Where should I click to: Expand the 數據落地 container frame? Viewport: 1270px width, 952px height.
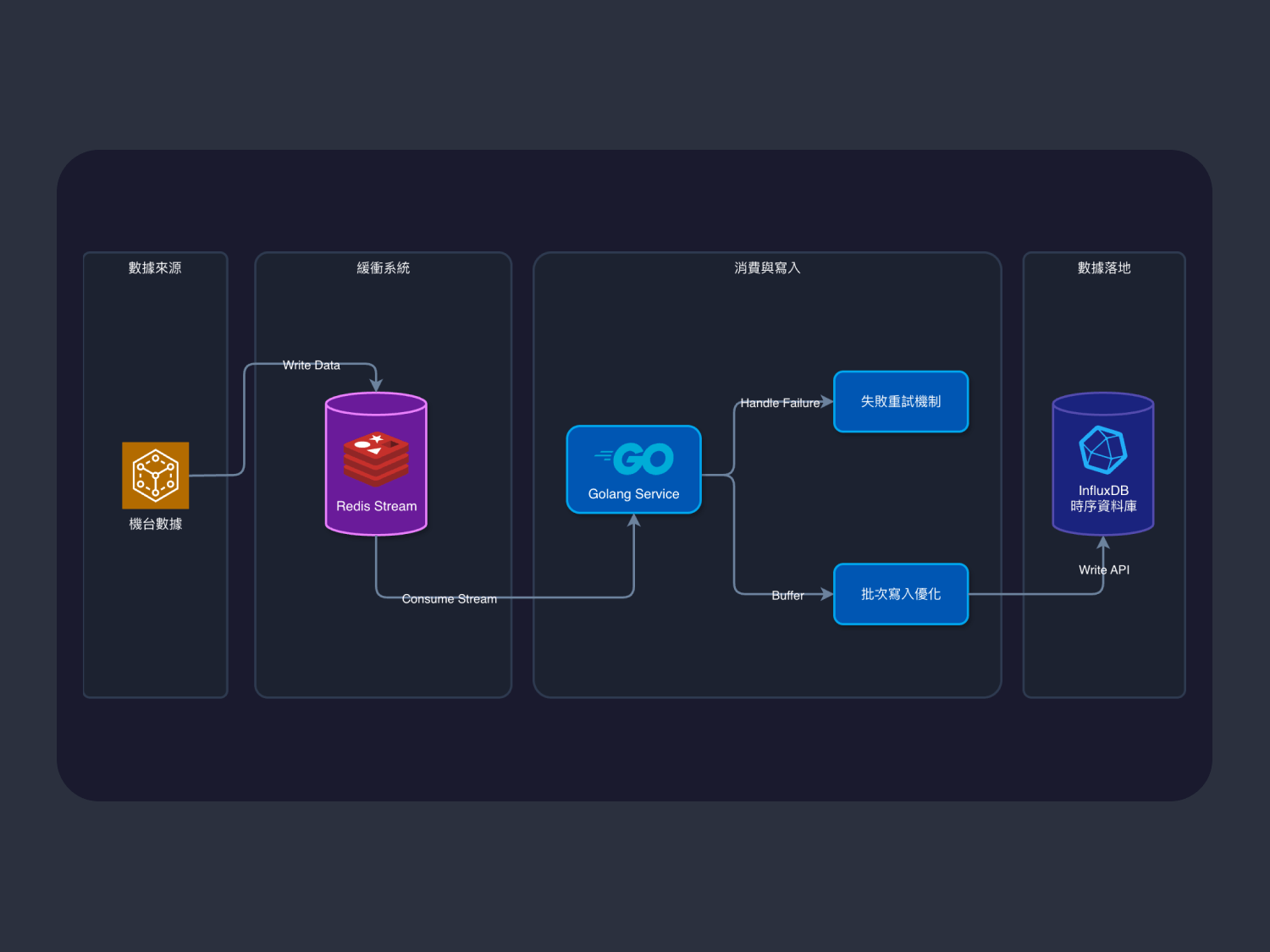[x=1103, y=267]
